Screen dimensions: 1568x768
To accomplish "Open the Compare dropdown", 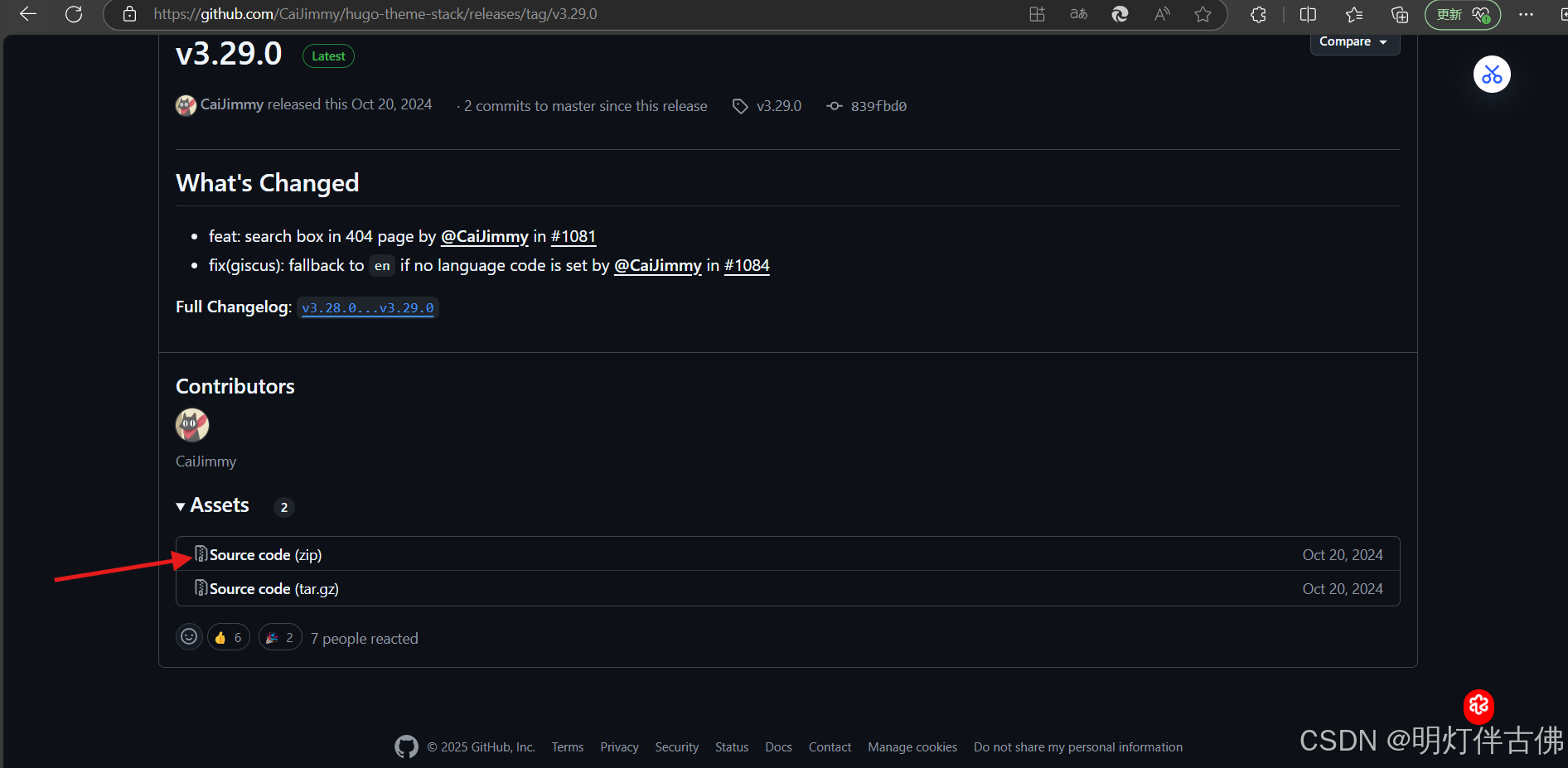I will [x=1354, y=41].
